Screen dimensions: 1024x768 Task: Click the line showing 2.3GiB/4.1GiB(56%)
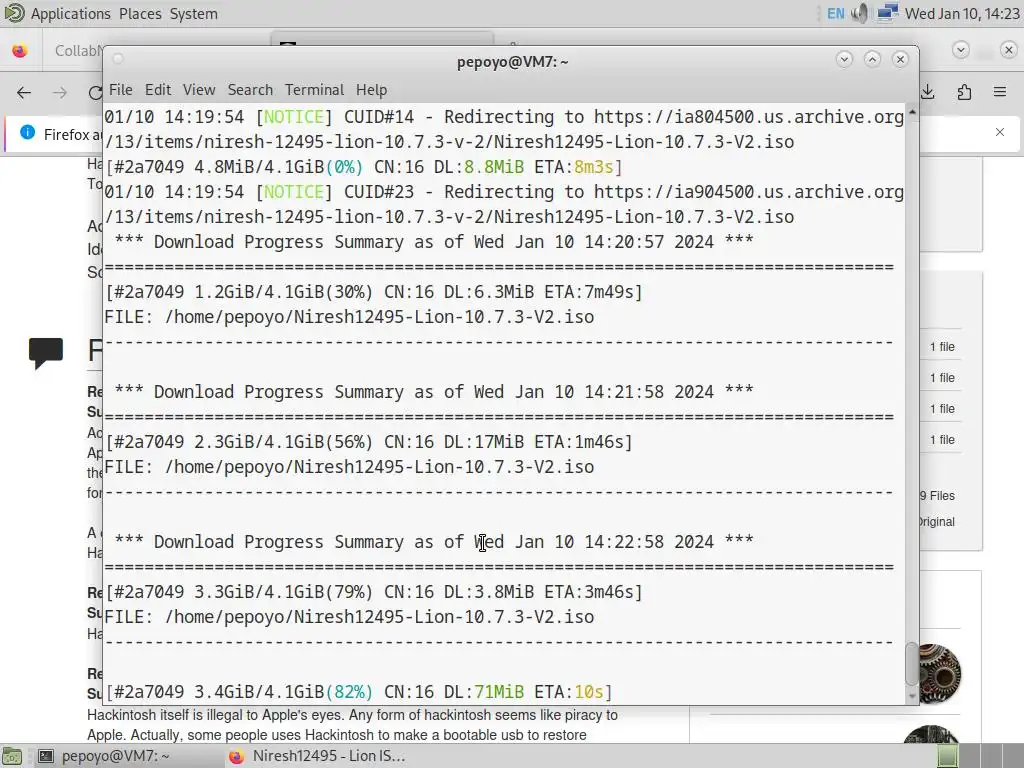click(x=369, y=442)
